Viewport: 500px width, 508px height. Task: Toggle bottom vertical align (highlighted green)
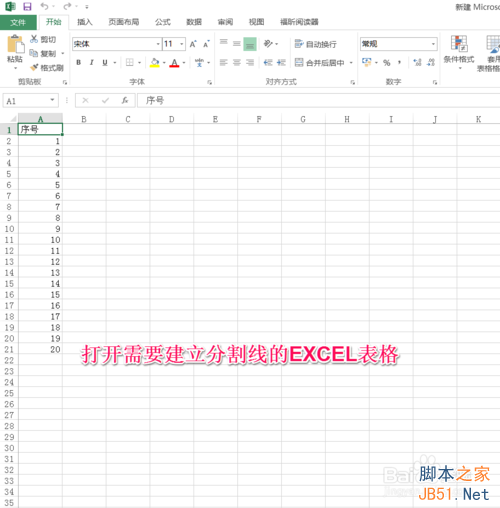point(250,44)
